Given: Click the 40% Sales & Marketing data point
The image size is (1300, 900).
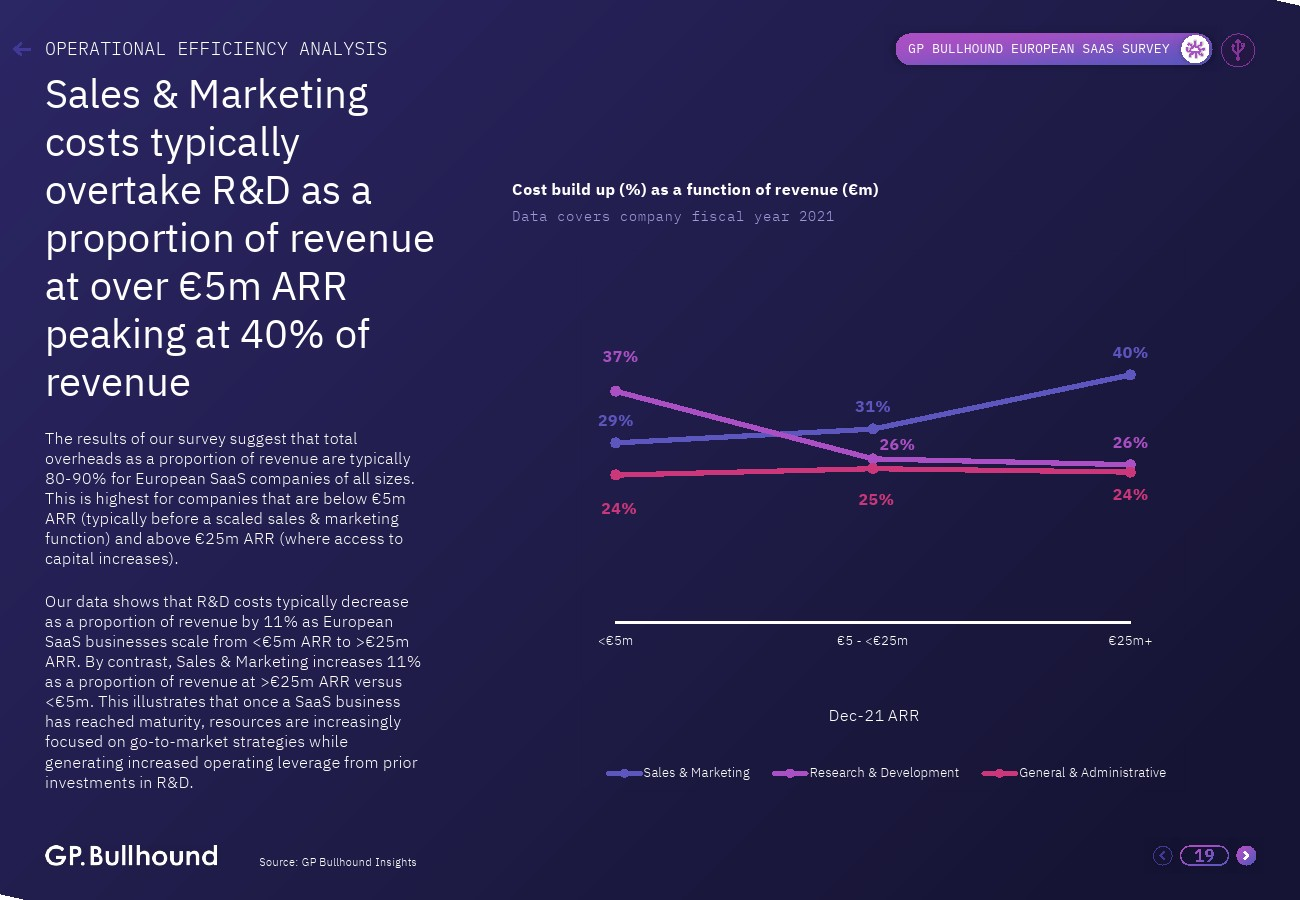Looking at the screenshot, I should (1130, 375).
